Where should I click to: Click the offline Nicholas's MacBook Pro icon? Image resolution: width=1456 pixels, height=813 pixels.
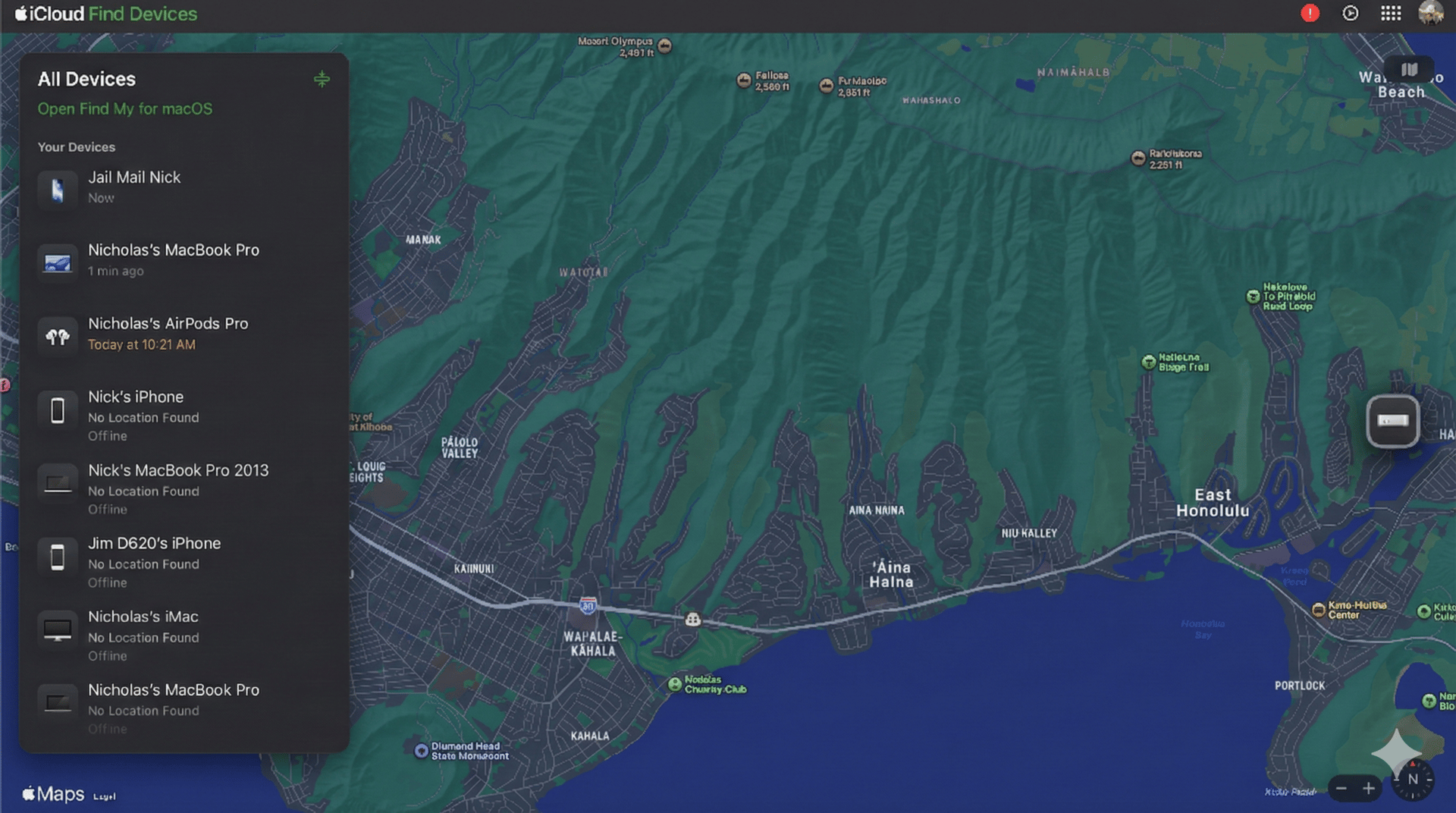(x=58, y=703)
